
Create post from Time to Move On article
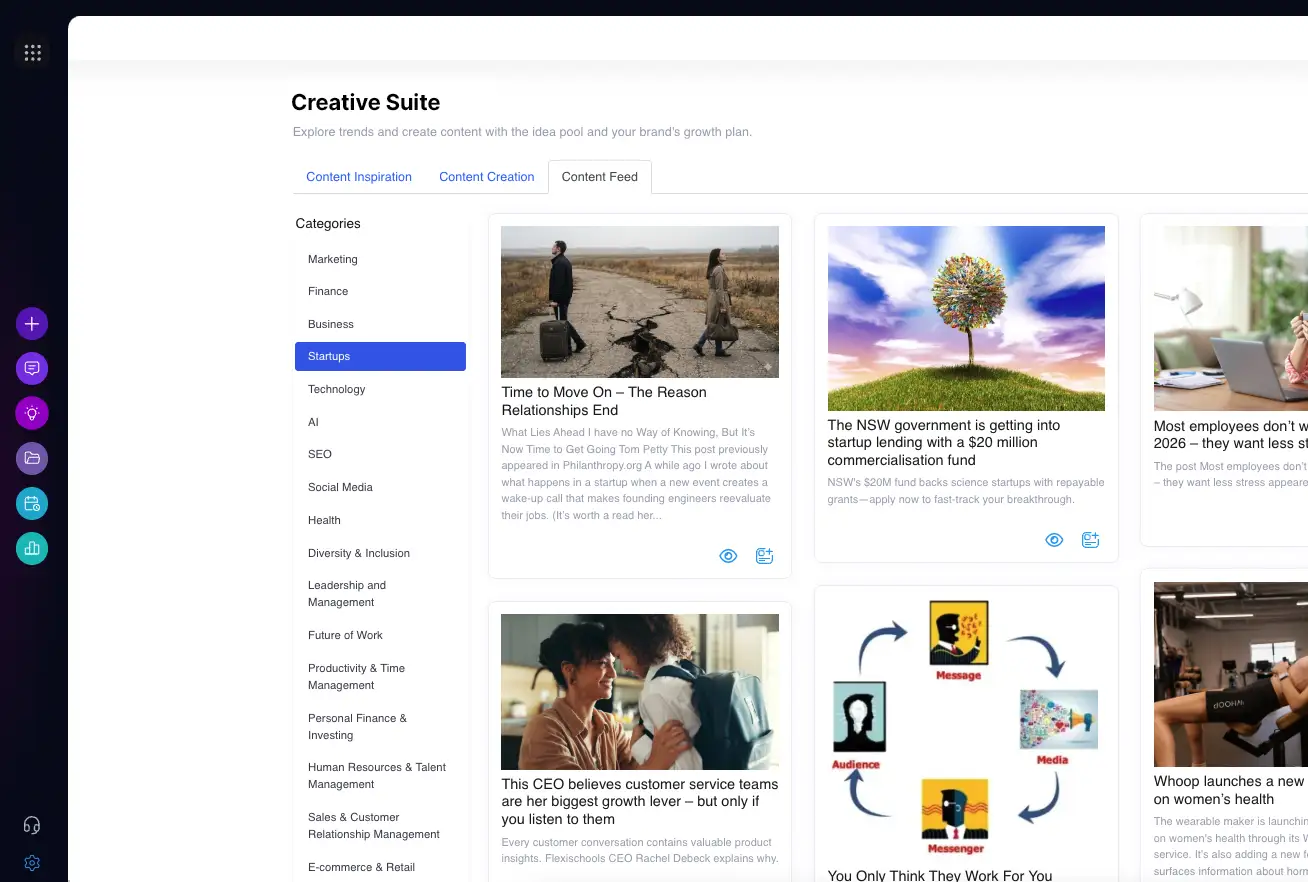[765, 556]
